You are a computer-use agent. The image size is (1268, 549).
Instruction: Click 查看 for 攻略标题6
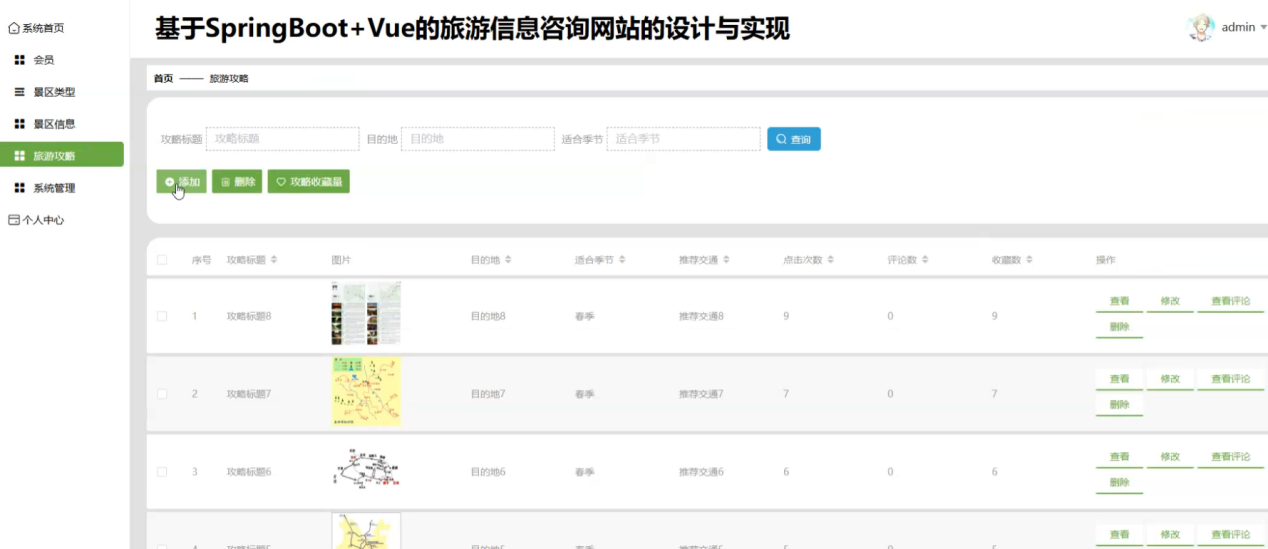(1119, 457)
